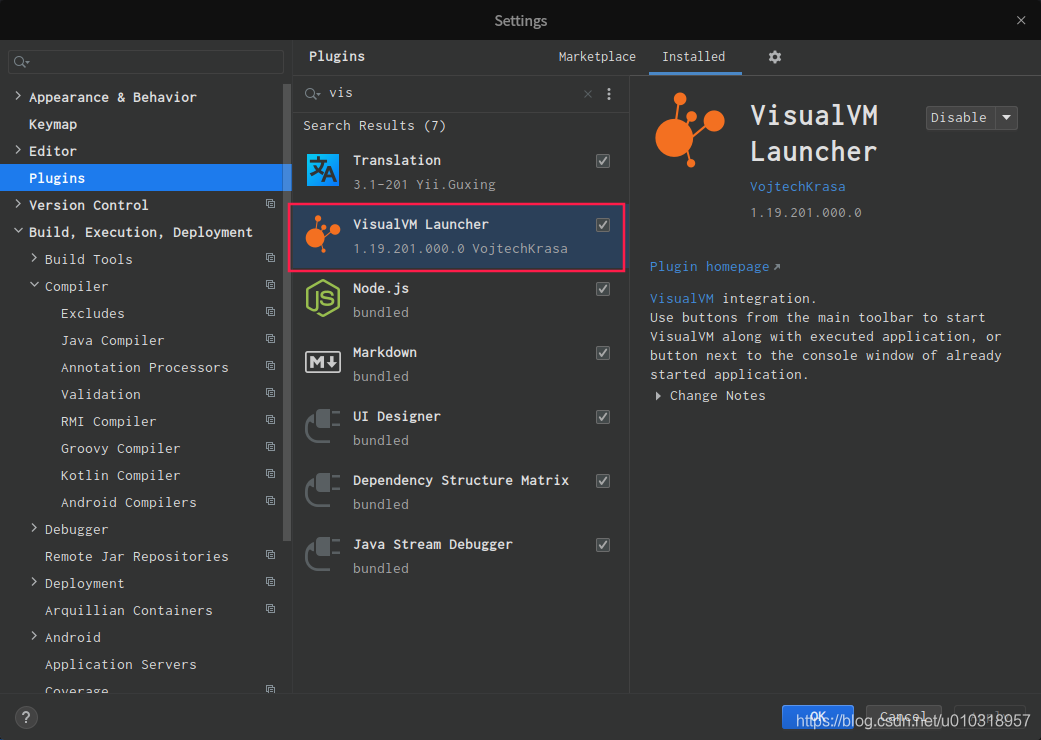Image resolution: width=1041 pixels, height=740 pixels.
Task: Click project-level icon next to Annotation Processors
Action: click(x=270, y=366)
